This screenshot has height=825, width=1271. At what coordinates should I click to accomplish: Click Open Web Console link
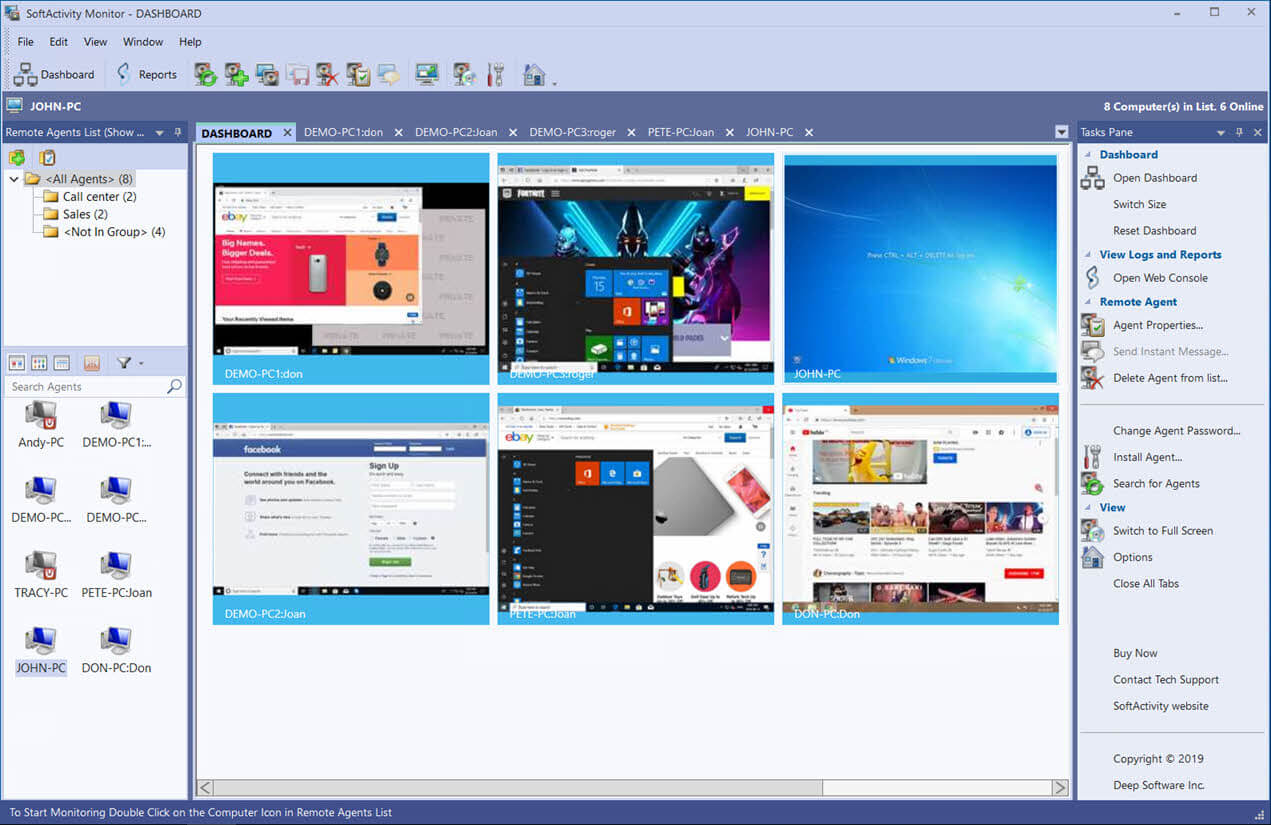coord(1160,278)
